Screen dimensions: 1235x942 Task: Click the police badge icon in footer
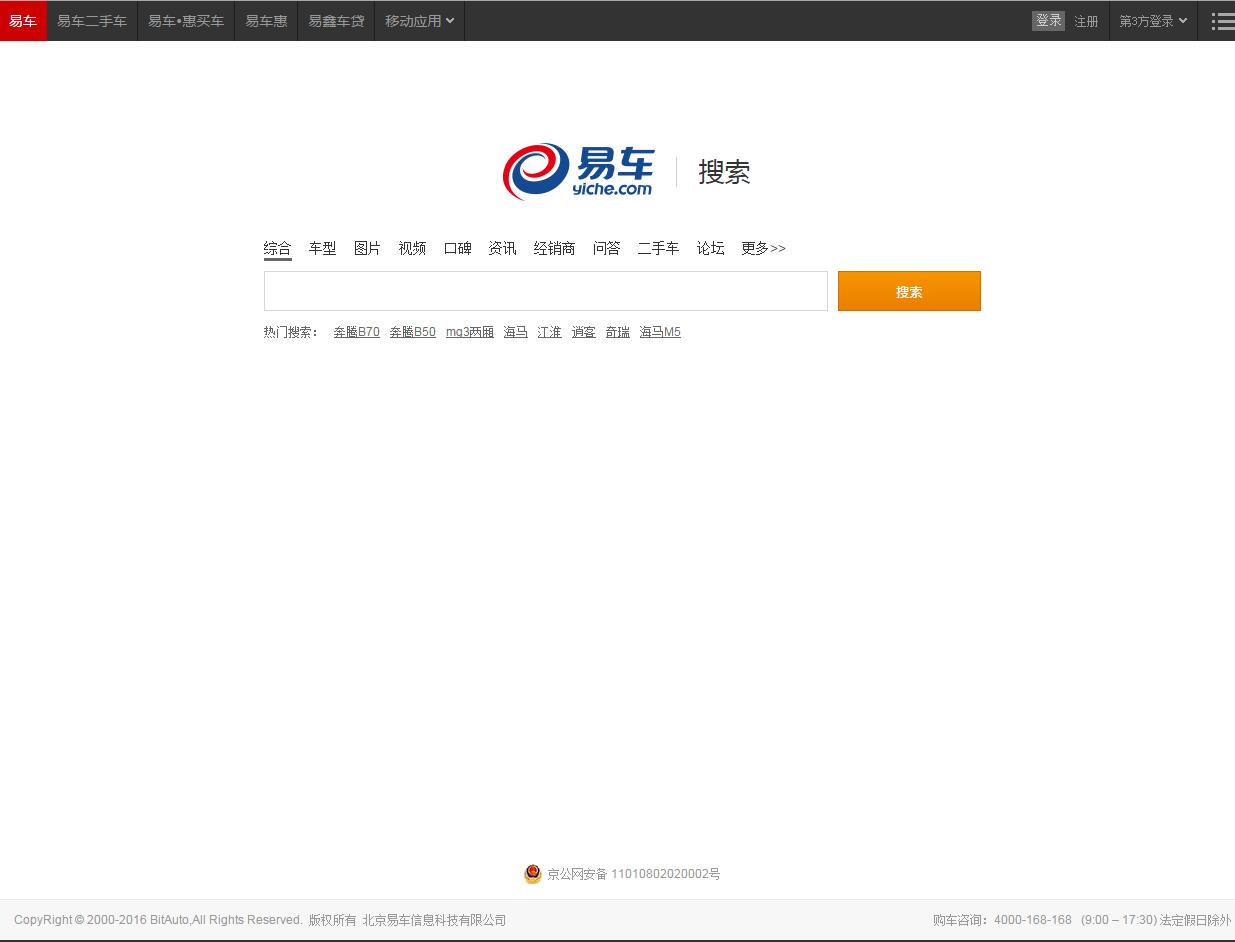coord(533,874)
